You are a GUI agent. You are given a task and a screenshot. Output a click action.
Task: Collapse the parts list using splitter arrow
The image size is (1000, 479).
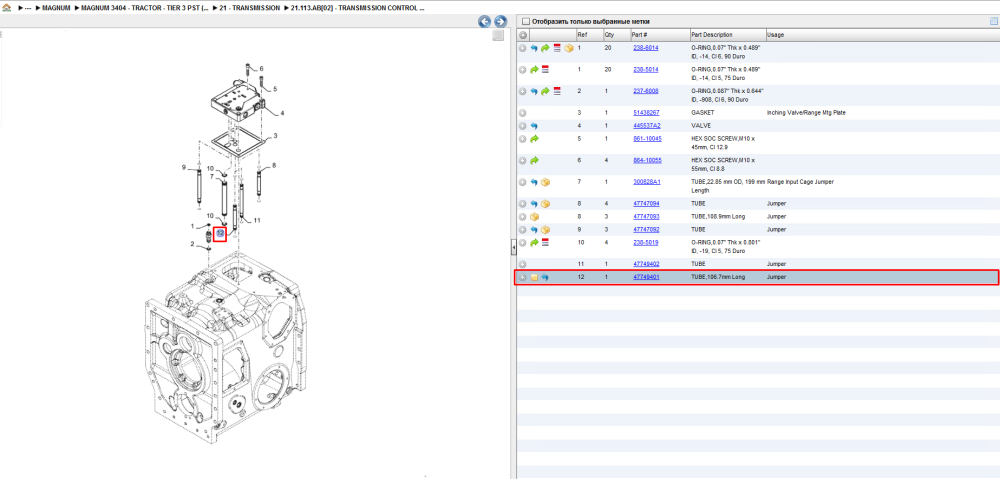pos(513,247)
